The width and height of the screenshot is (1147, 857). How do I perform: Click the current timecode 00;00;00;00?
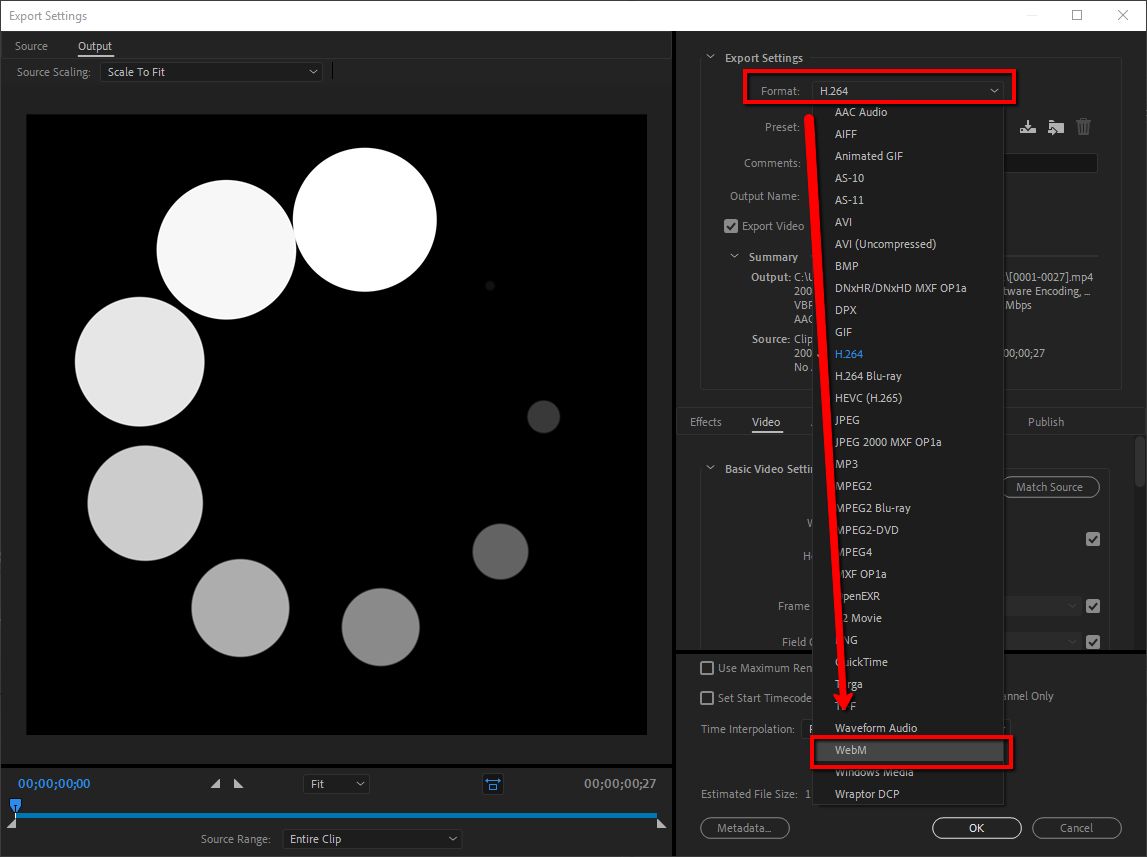(x=54, y=783)
